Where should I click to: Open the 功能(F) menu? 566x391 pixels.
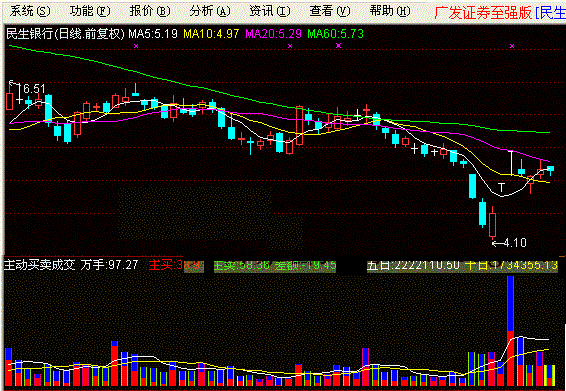pos(90,12)
